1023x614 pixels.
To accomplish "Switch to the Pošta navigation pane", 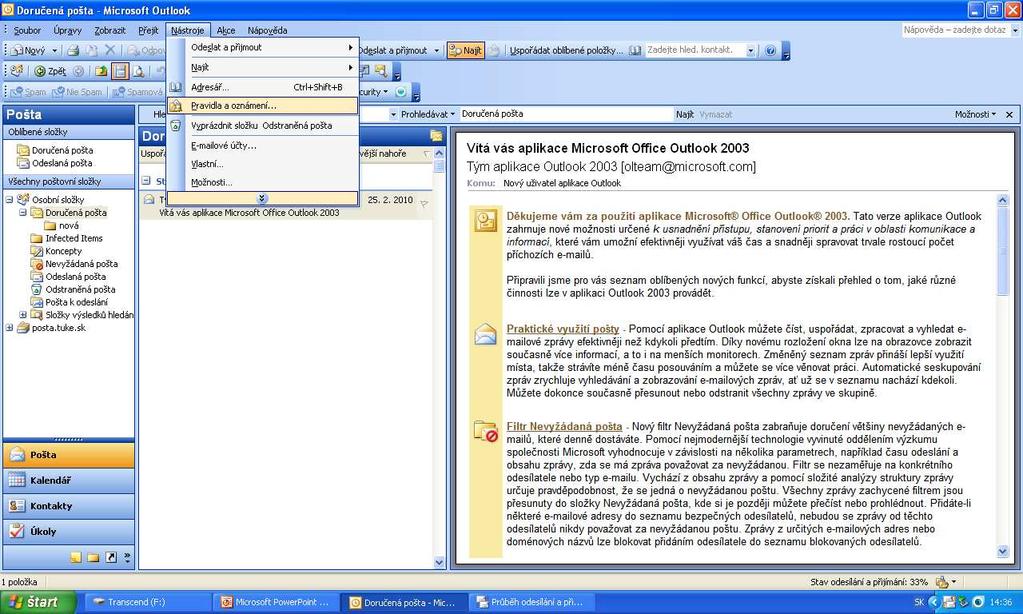I will point(69,455).
